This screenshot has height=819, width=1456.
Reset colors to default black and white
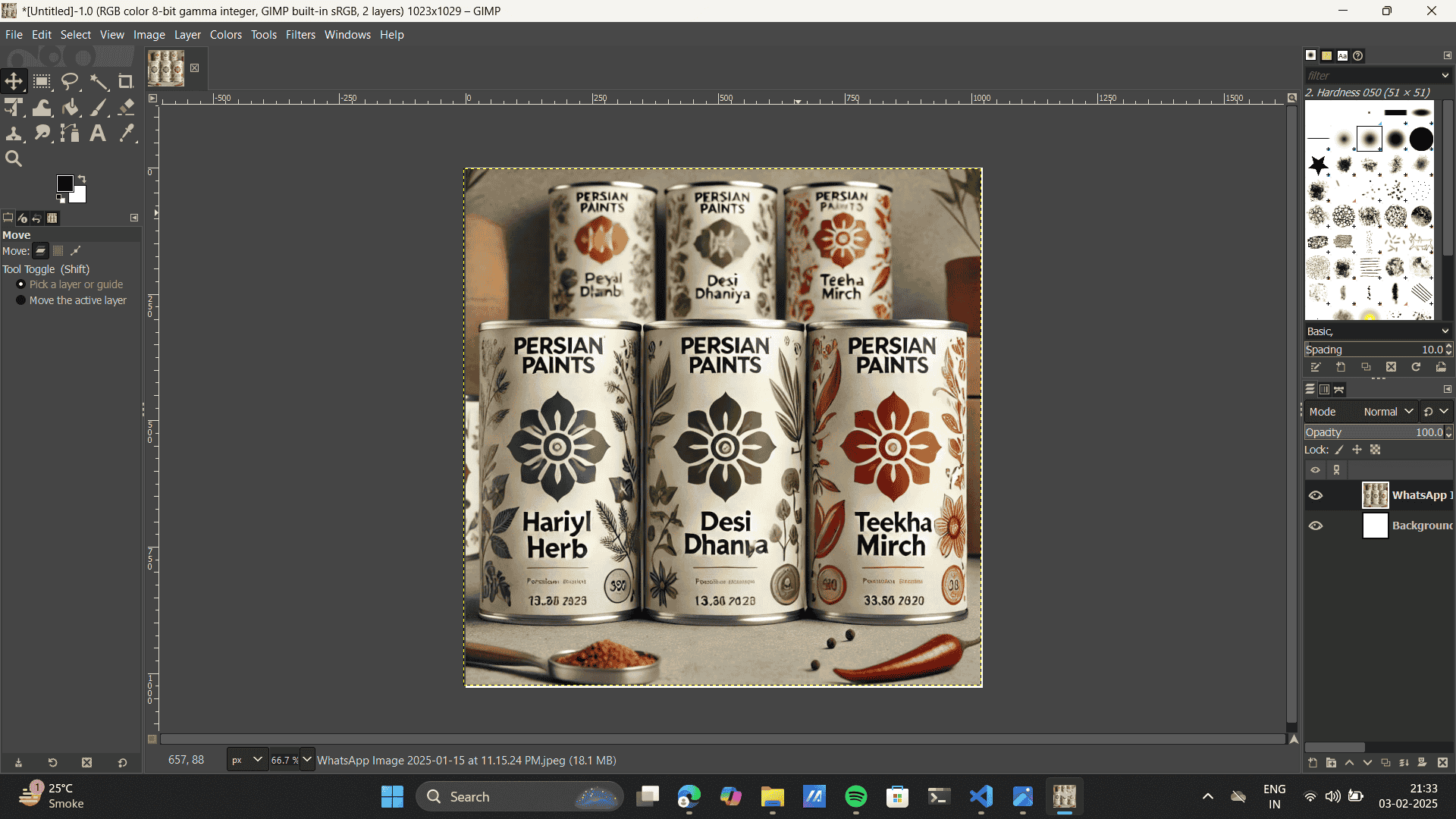point(61,199)
